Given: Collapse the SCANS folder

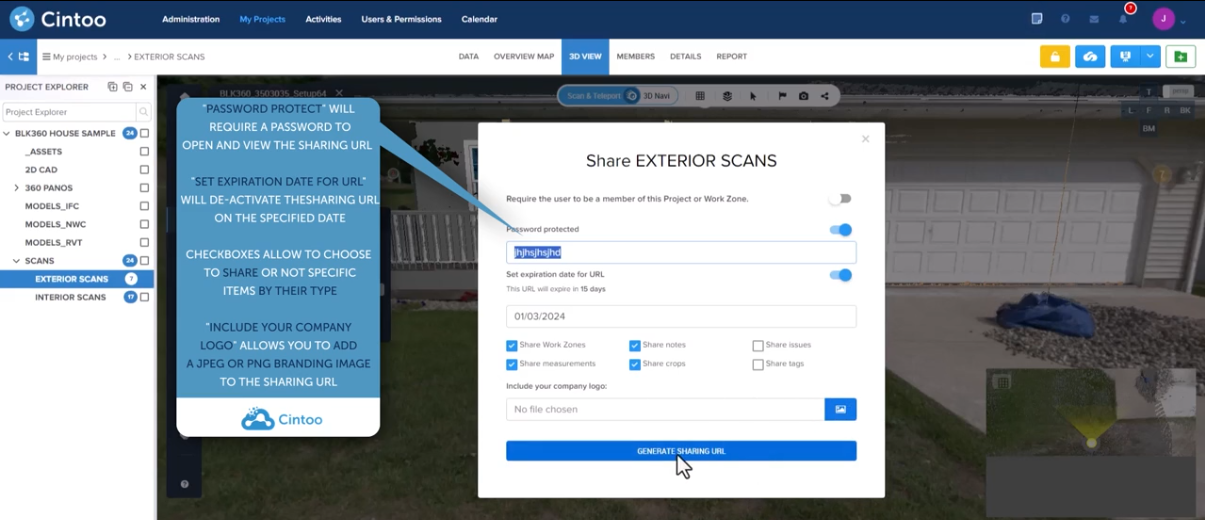Looking at the screenshot, I should [x=17, y=261].
